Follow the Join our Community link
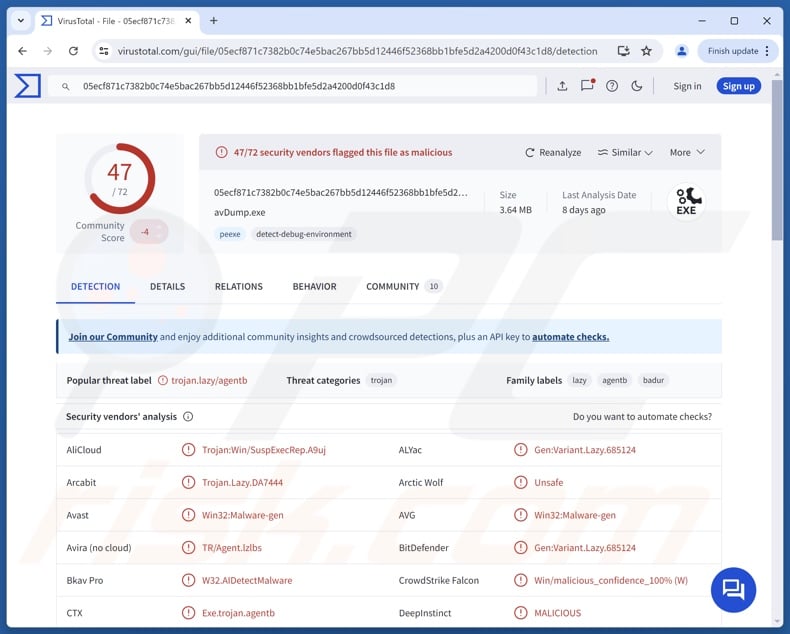 tap(113, 337)
